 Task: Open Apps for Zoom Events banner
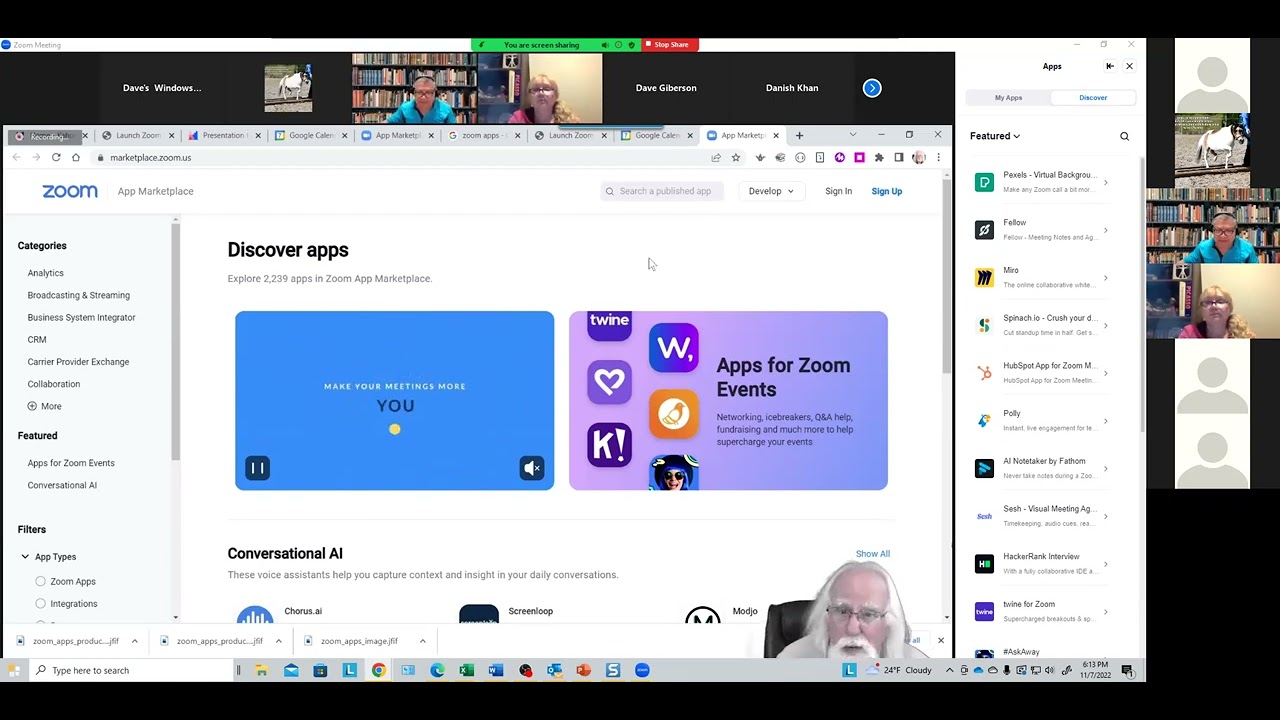pos(728,401)
